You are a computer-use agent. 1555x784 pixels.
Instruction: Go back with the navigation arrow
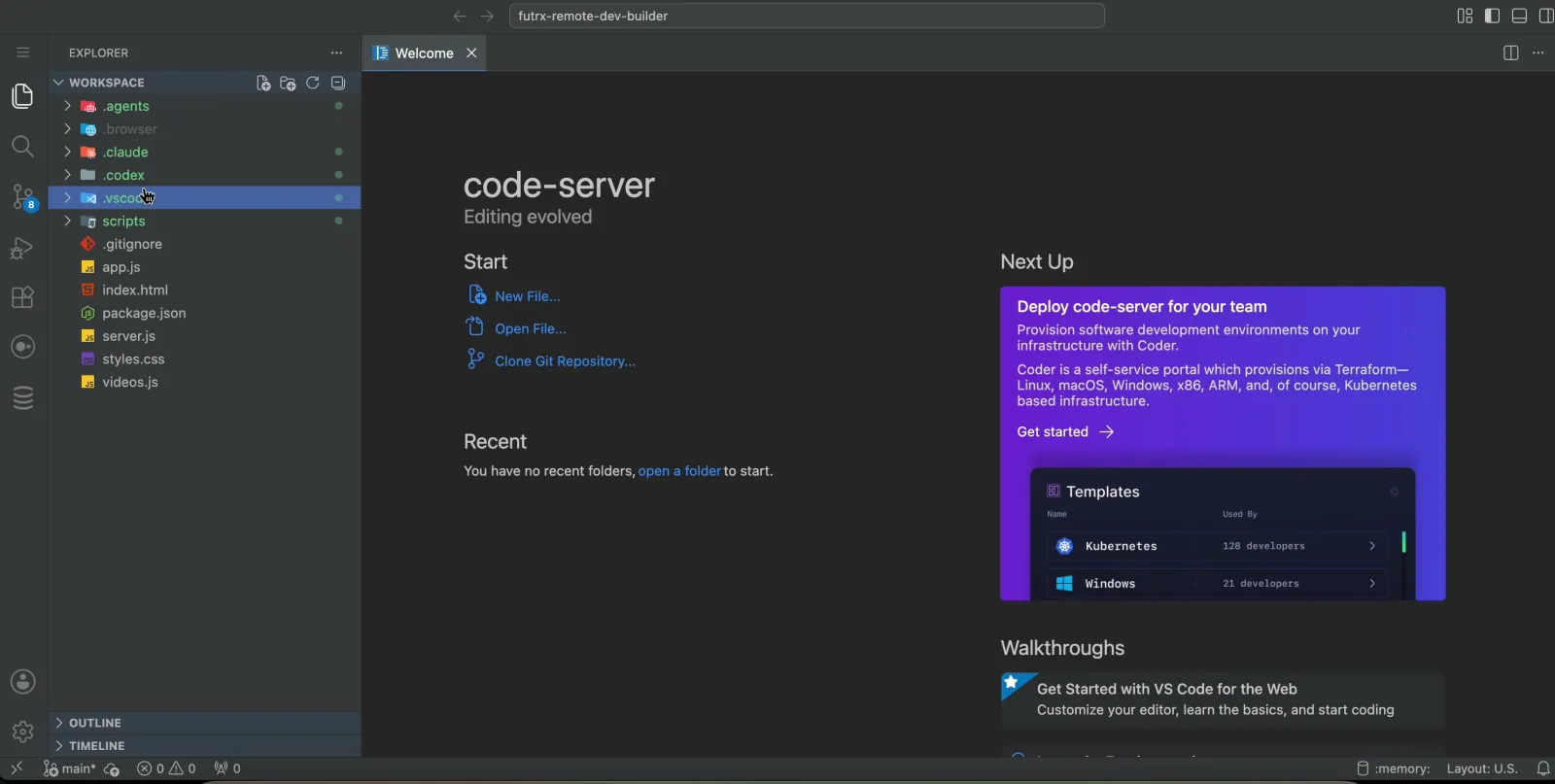(460, 16)
